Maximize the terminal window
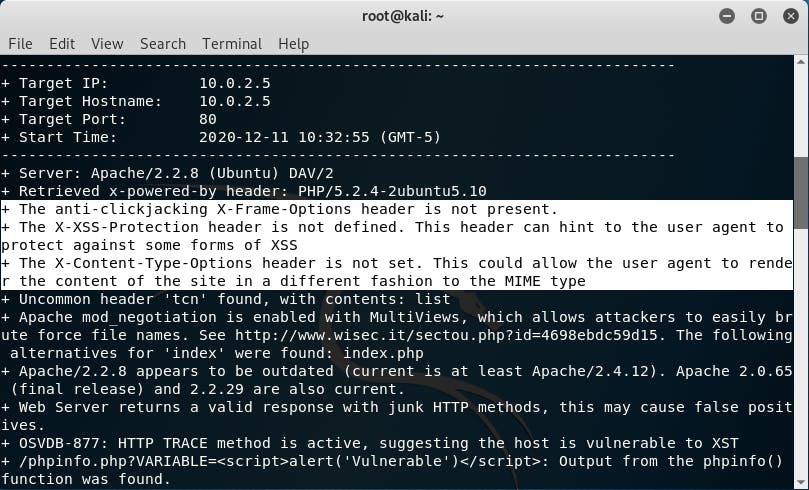809x490 pixels. (760, 16)
